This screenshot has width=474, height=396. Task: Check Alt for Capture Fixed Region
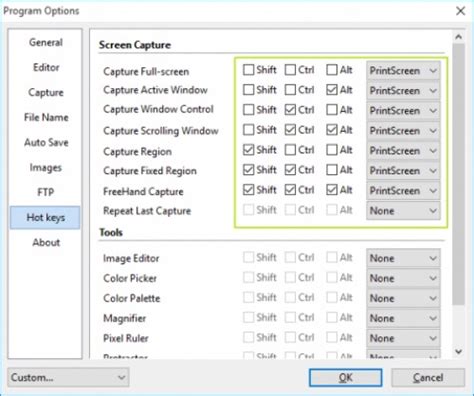pos(332,170)
